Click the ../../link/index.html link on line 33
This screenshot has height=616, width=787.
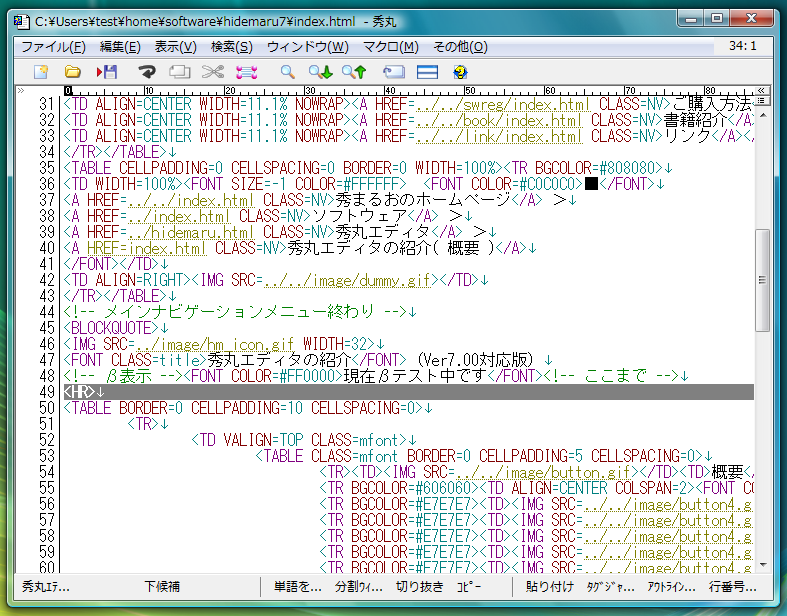click(x=499, y=137)
